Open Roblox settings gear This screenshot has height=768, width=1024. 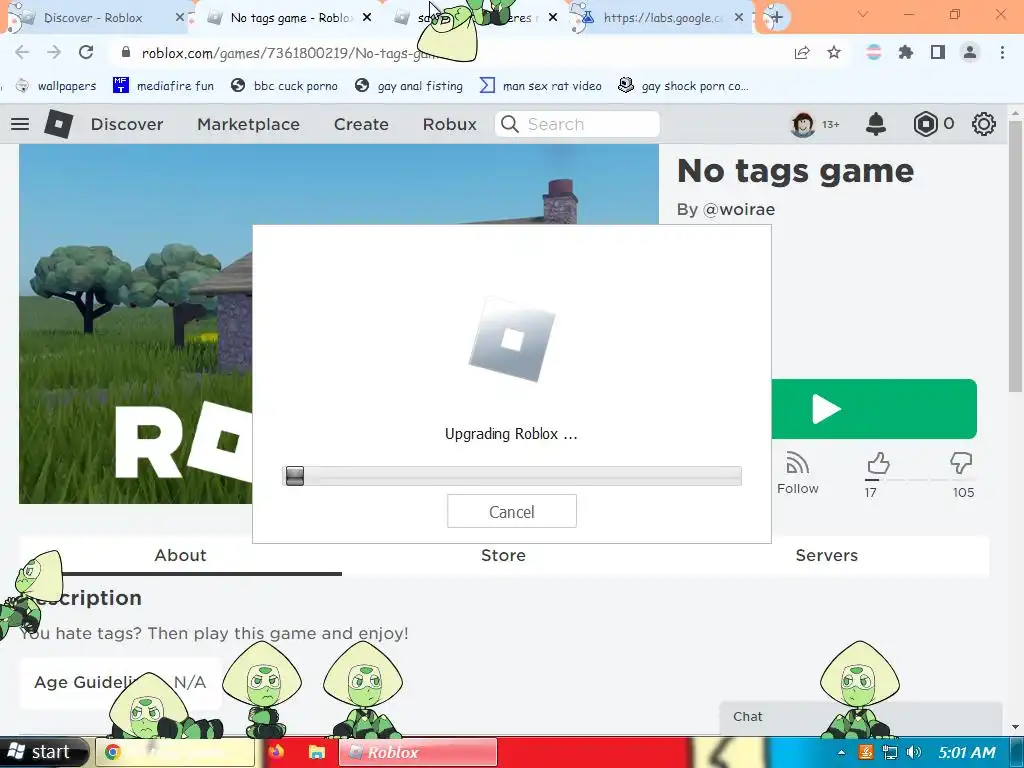(984, 123)
